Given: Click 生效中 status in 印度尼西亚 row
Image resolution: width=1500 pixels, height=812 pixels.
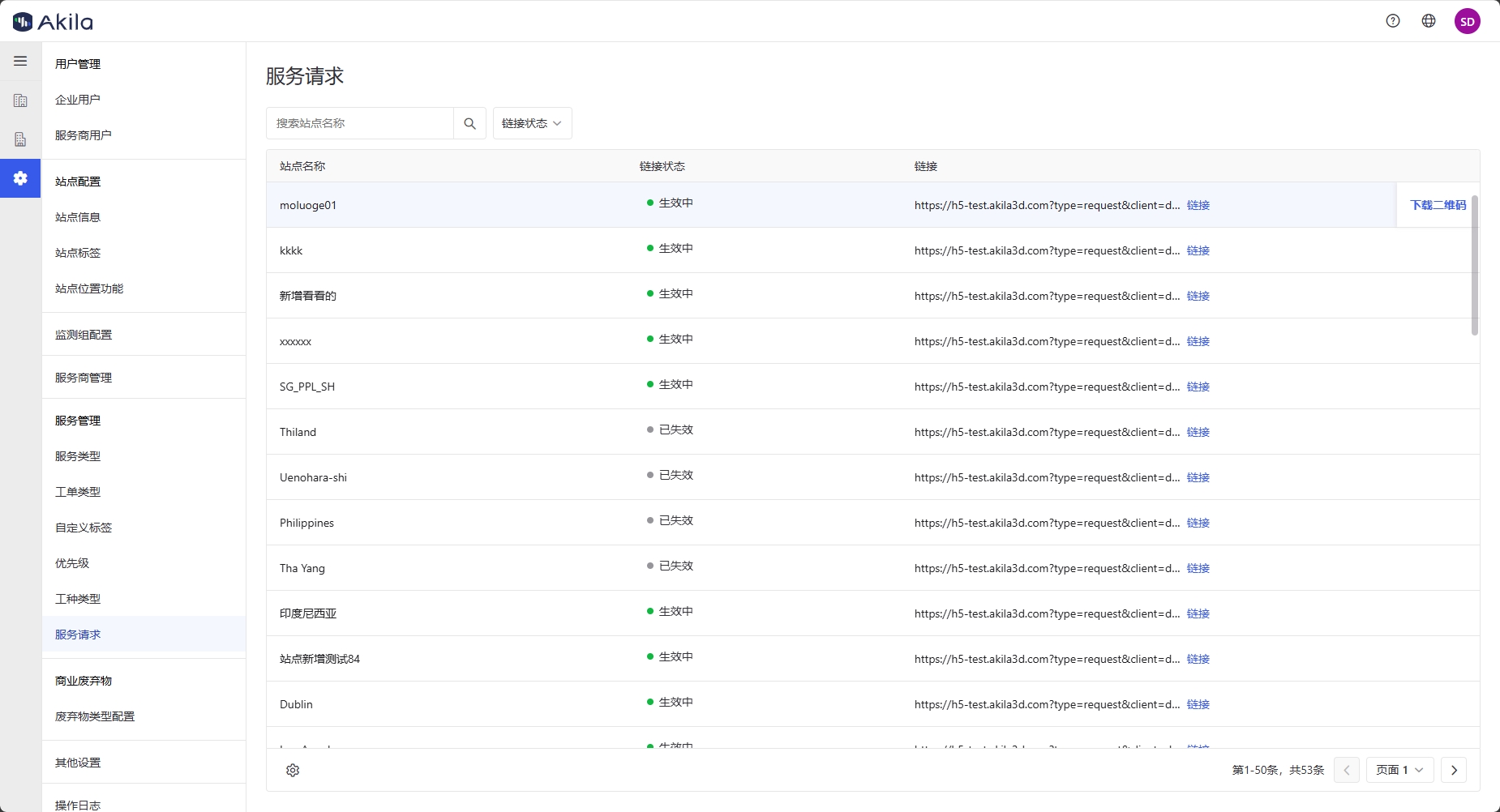Looking at the screenshot, I should pyautogui.click(x=670, y=611).
